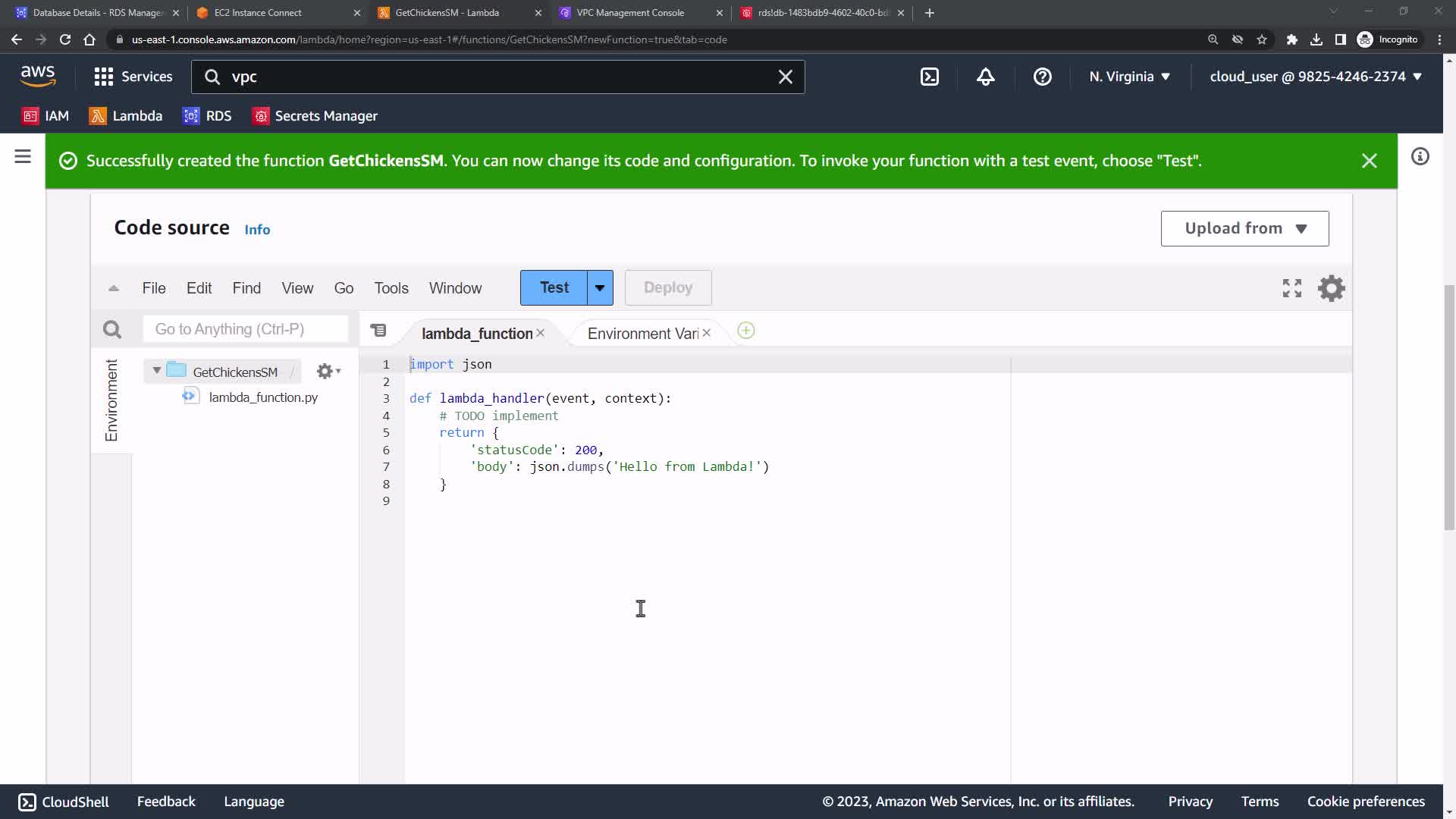Image resolution: width=1456 pixels, height=819 pixels.
Task: Open the info panel circle icon
Action: tap(1420, 157)
